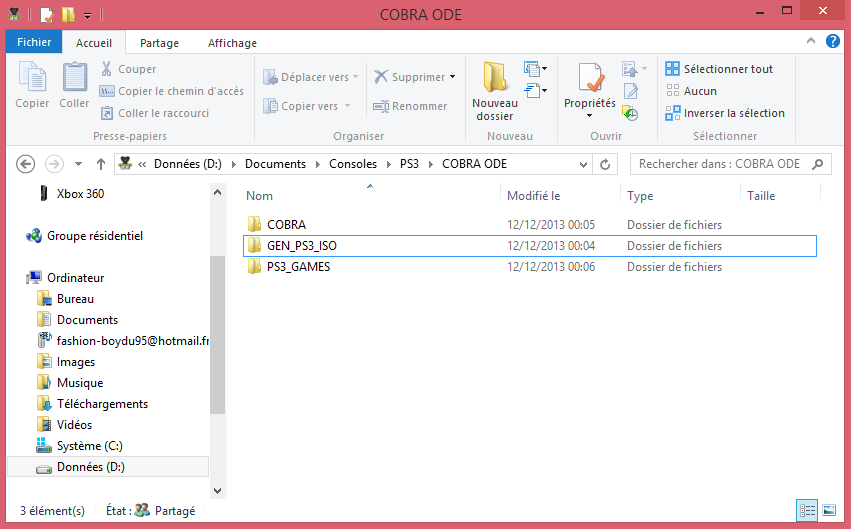Click PS3 breadcrumb

(409, 164)
